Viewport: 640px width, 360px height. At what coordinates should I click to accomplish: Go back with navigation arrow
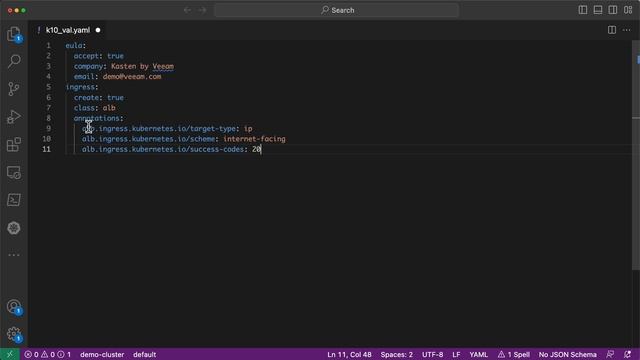pyautogui.click(x=187, y=10)
